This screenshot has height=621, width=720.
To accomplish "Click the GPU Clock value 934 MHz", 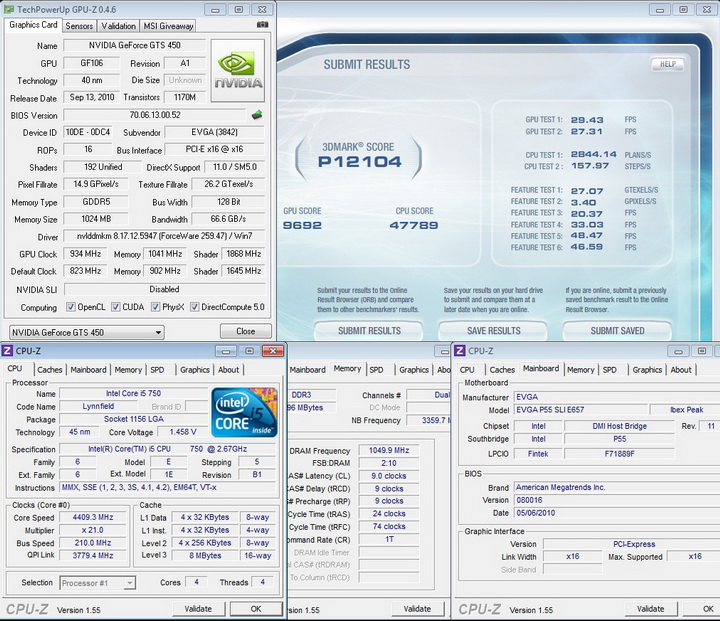I will click(85, 254).
